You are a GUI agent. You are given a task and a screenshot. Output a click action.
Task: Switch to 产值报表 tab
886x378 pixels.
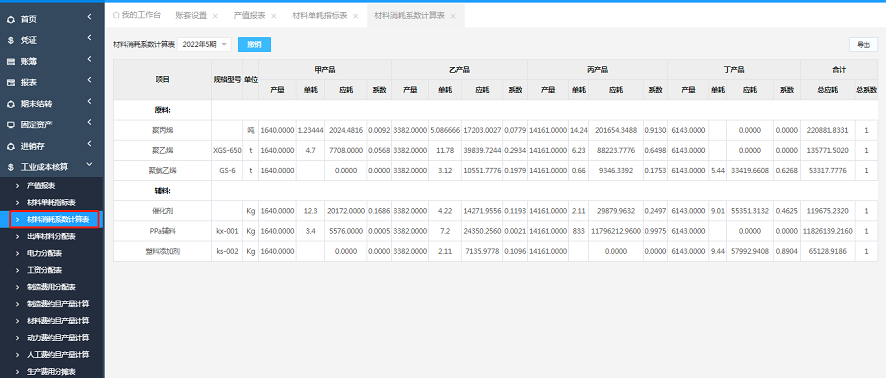tap(249, 16)
